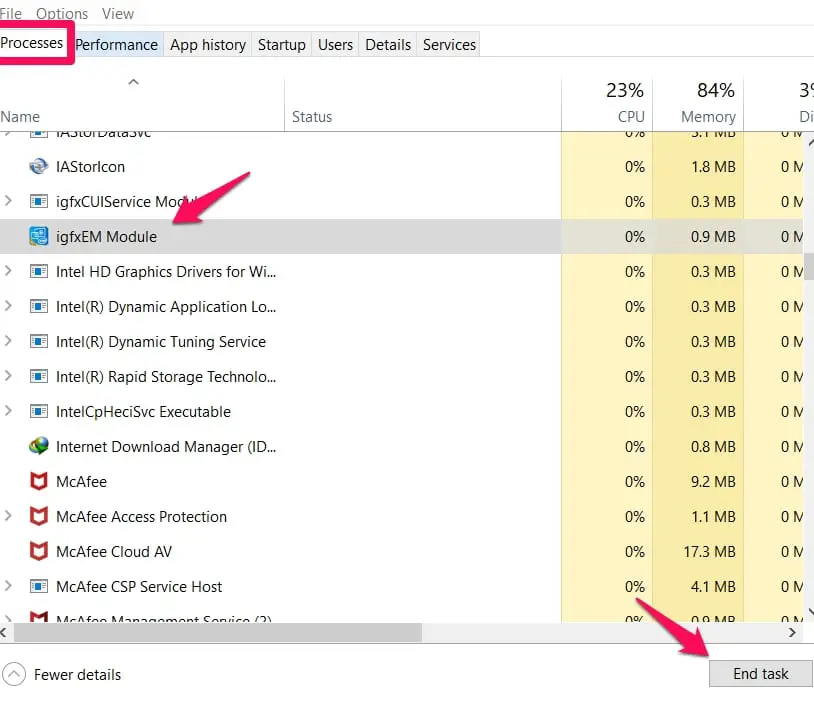Click the 0.8 MB memory value
Image resolution: width=814 pixels, height=702 pixels.
point(713,447)
